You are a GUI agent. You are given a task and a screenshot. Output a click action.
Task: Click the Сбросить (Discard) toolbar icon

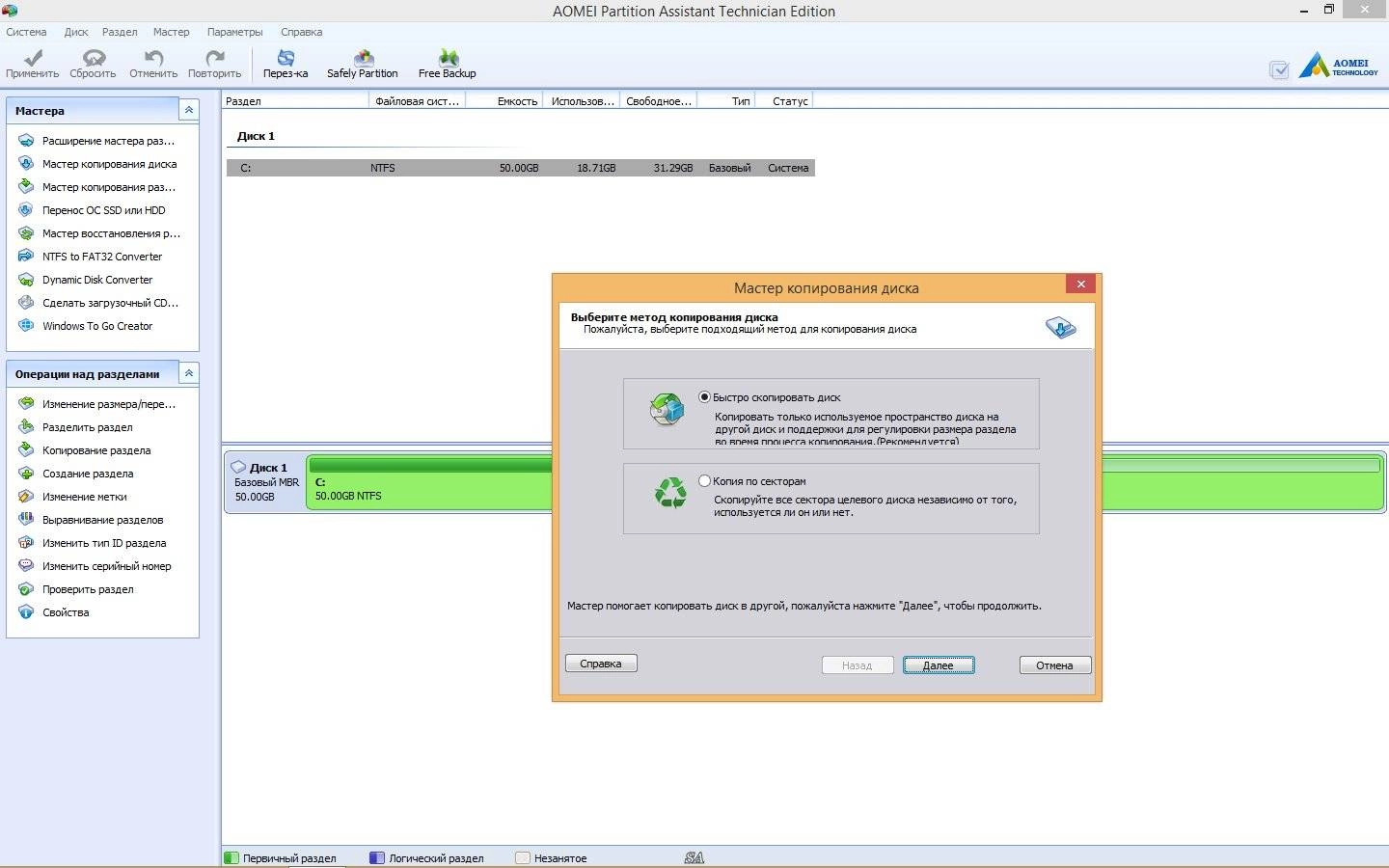(x=94, y=58)
